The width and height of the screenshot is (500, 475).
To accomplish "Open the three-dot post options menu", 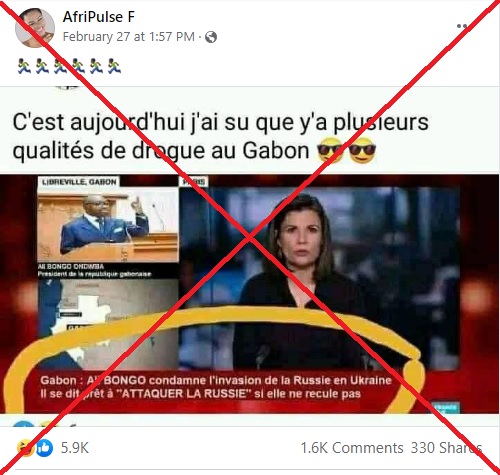I will coord(462,26).
